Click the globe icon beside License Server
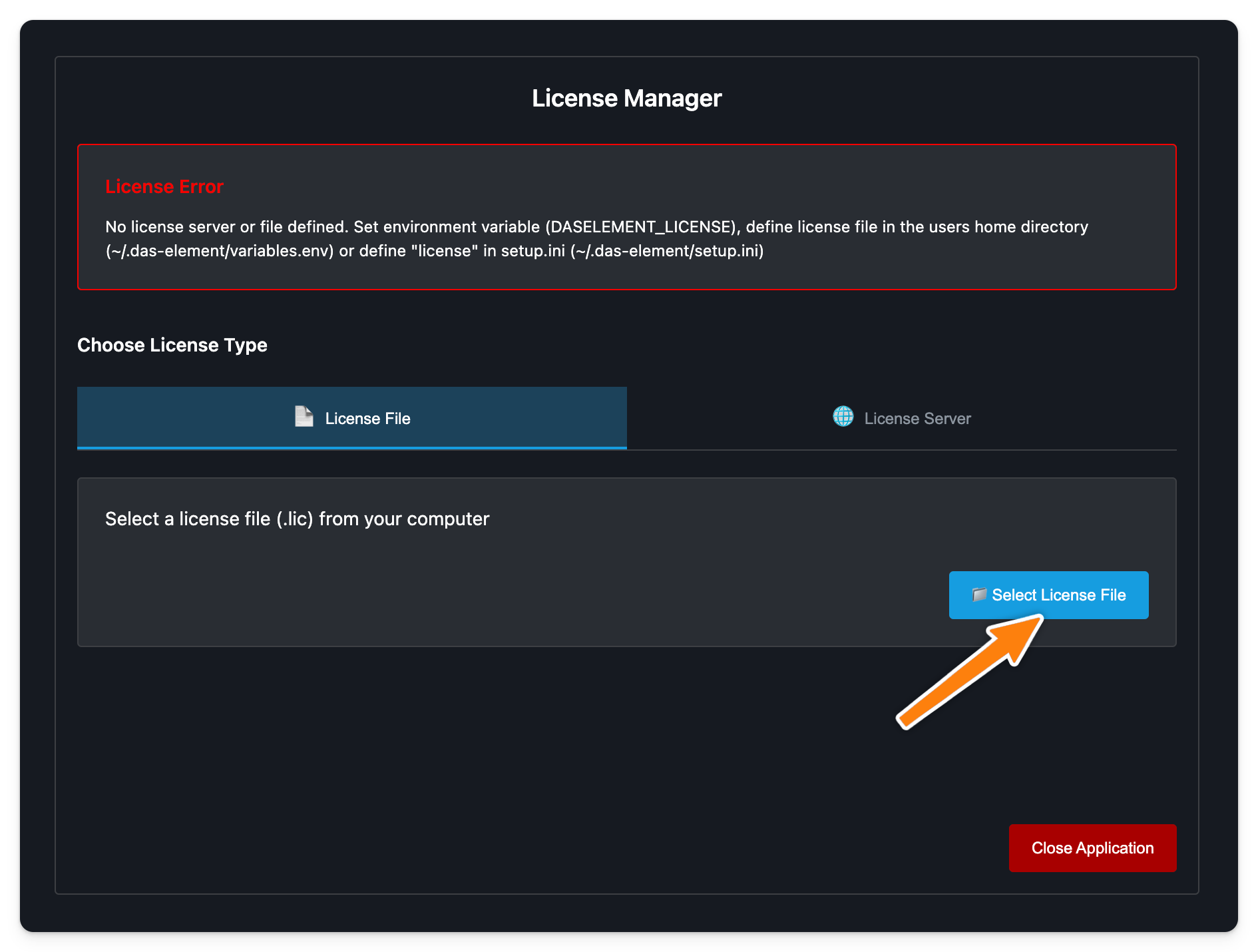The image size is (1258, 952). coord(843,417)
